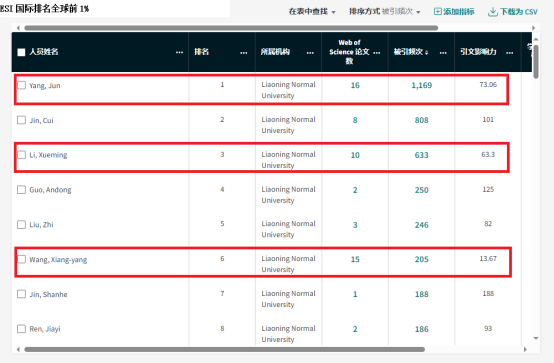
Task: Click vertical scrollbar down arrow
Action: (x=536, y=338)
